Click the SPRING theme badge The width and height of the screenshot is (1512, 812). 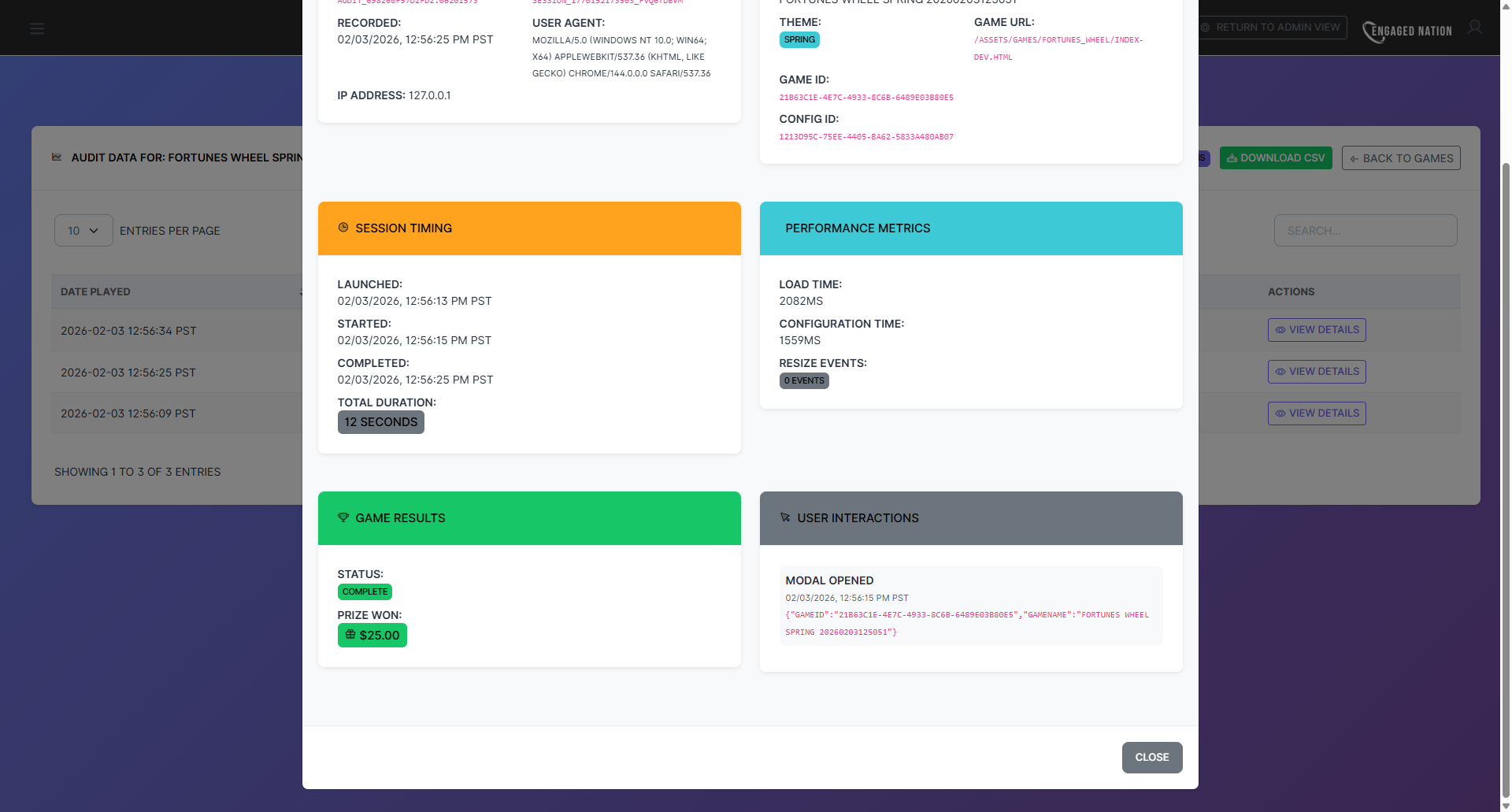tap(799, 39)
